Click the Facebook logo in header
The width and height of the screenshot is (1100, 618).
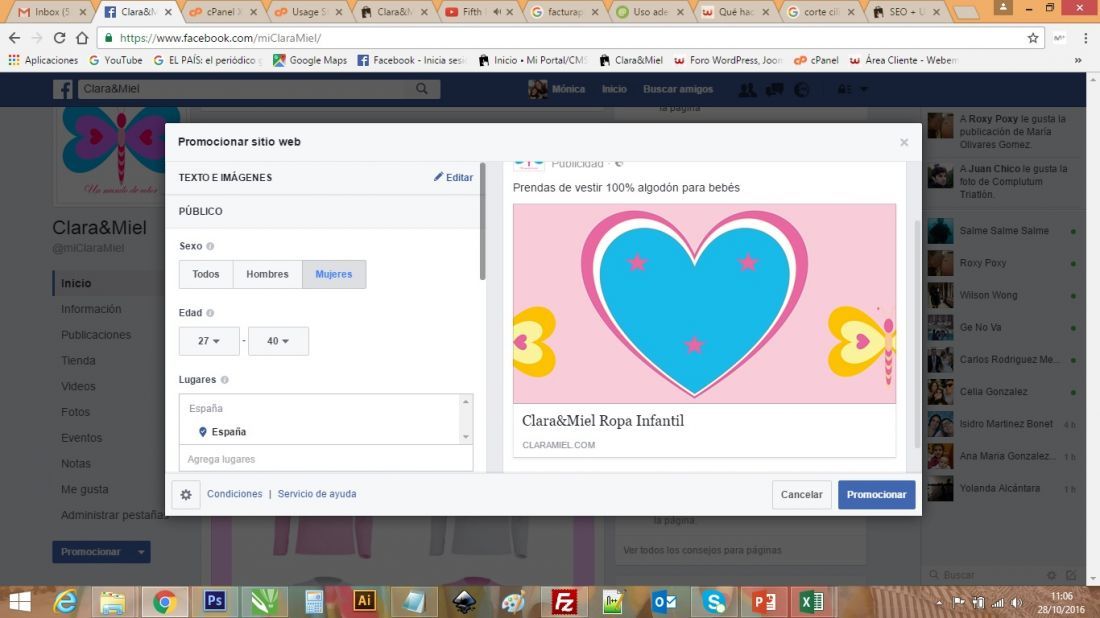click(62, 89)
